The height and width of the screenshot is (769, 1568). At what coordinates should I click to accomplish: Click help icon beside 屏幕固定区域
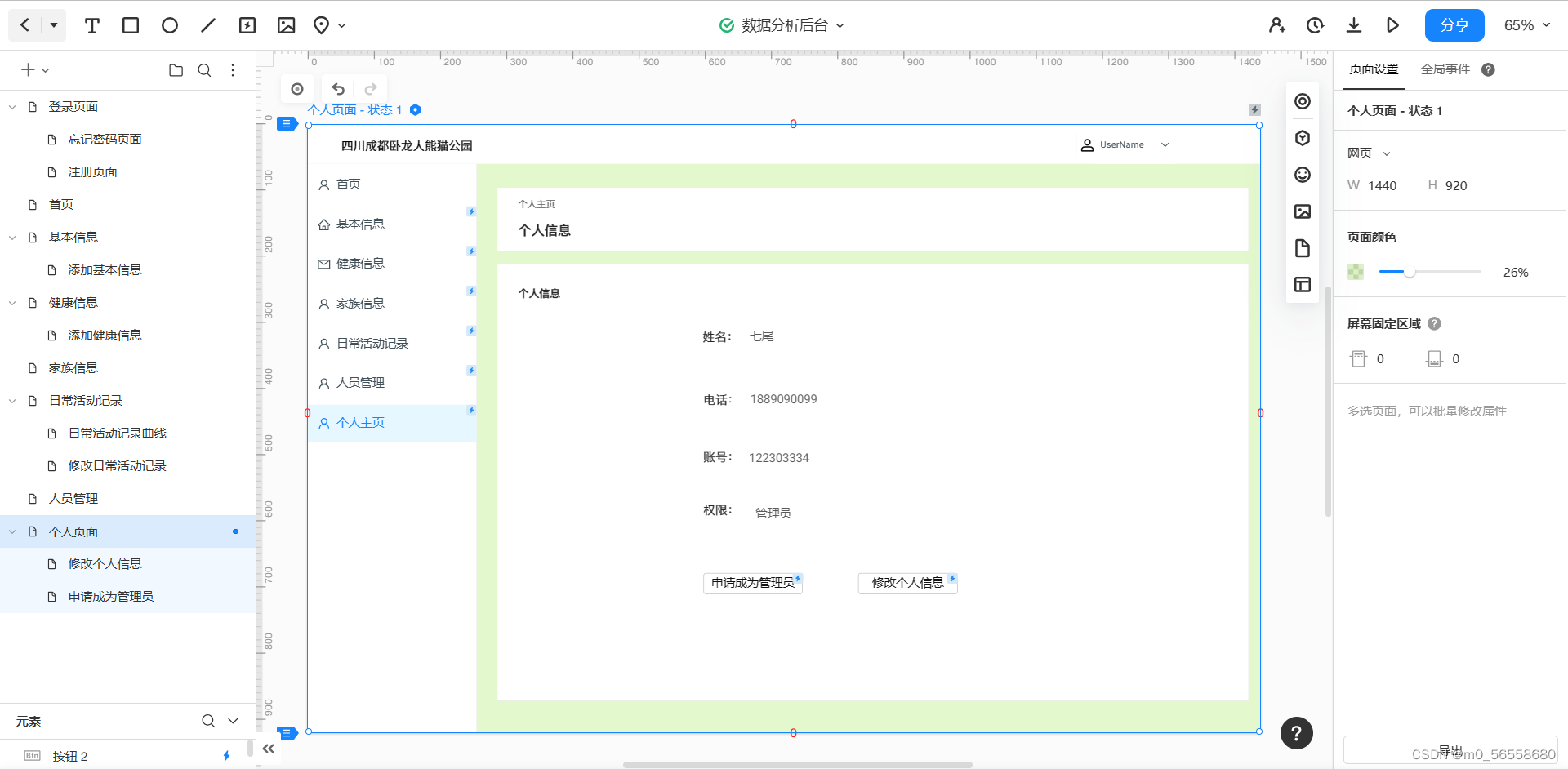point(1435,324)
